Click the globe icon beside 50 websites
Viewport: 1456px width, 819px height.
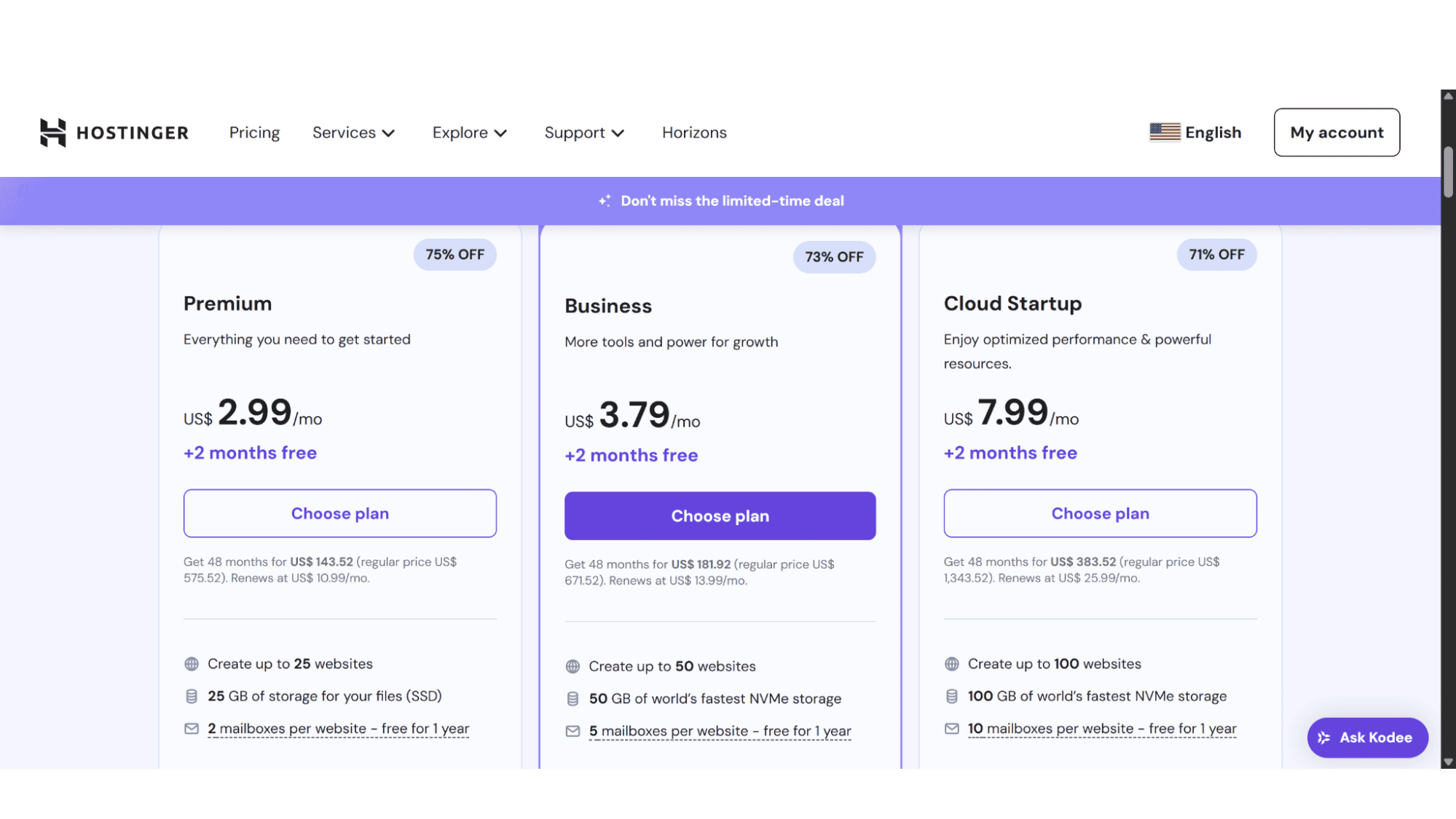pos(573,666)
